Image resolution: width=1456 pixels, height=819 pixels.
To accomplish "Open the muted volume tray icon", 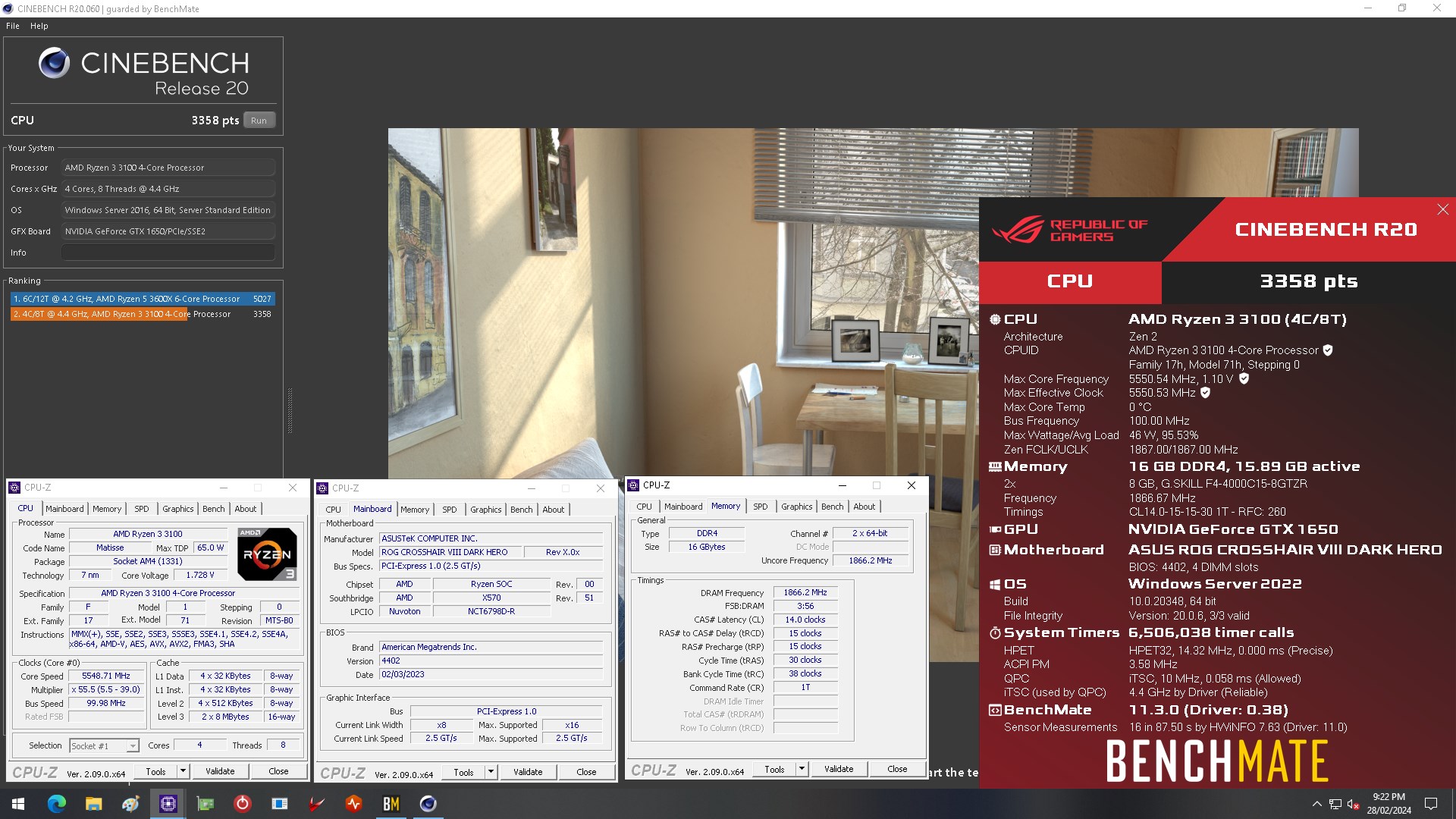I will [1354, 804].
